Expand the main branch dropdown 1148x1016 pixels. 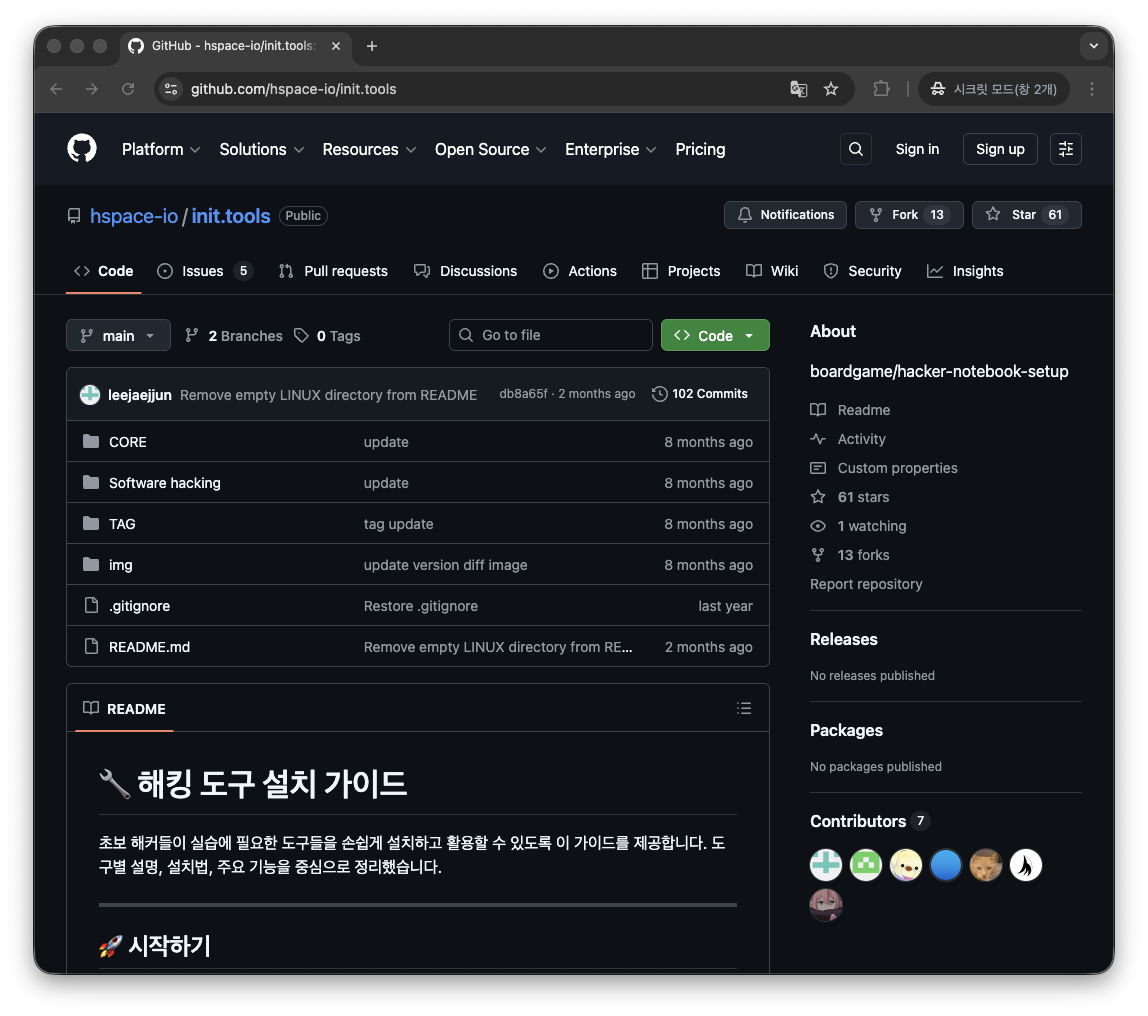pos(118,336)
